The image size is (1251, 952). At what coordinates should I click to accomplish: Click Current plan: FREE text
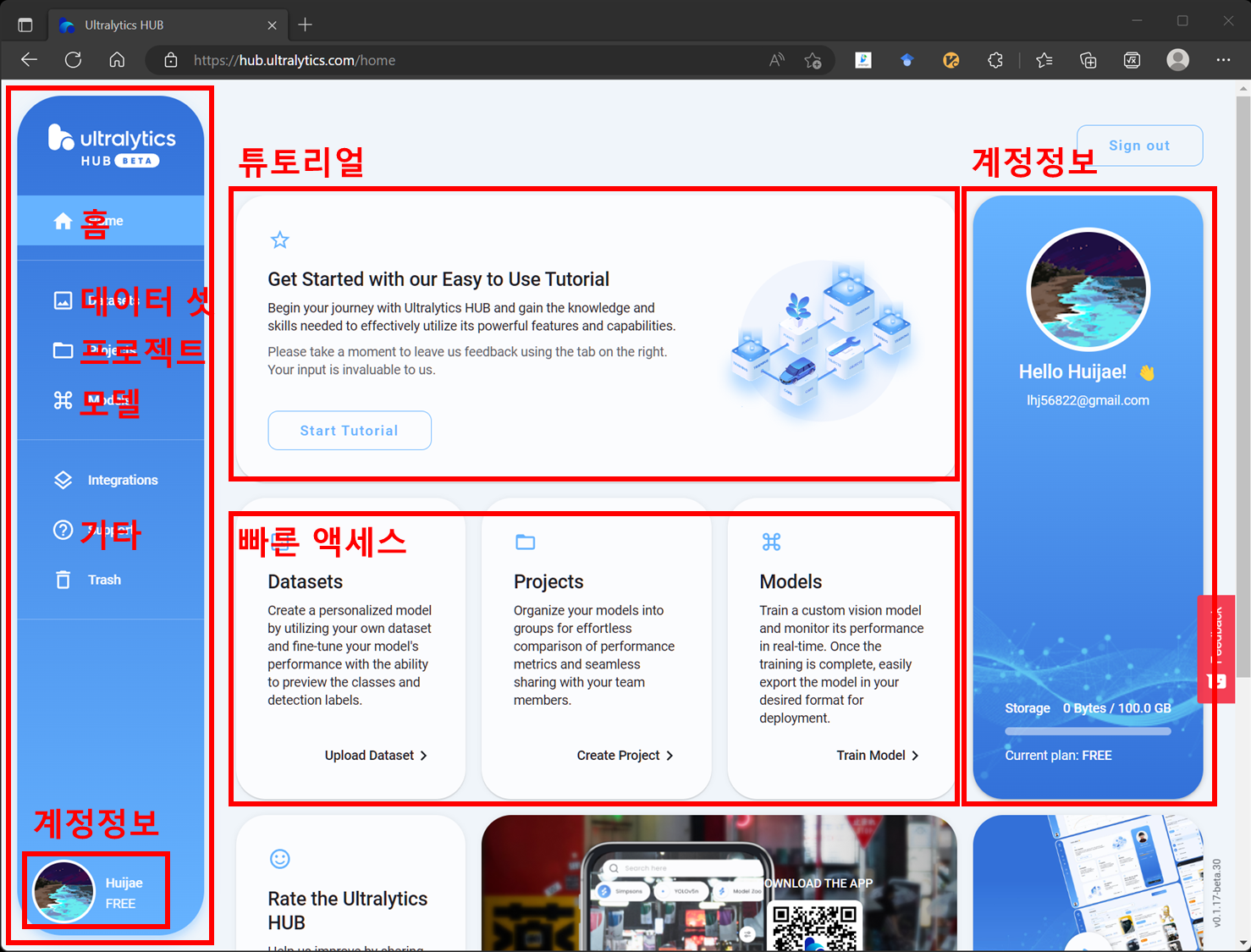tap(1059, 755)
